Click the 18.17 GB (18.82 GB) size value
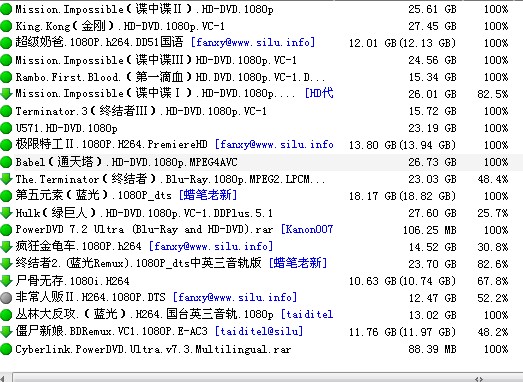The image size is (523, 382). (x=402, y=196)
